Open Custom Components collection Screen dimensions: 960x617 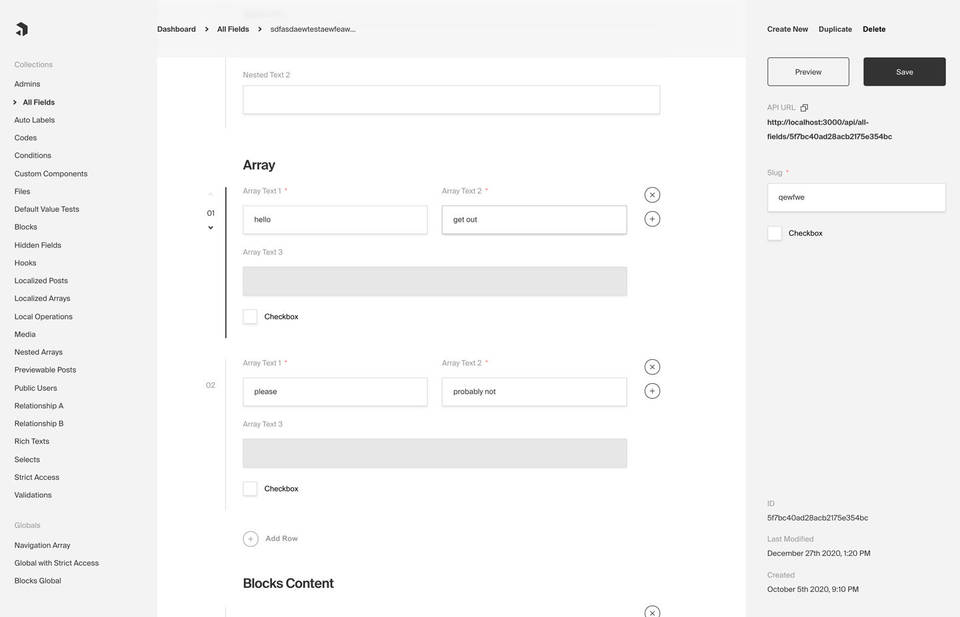coord(51,174)
